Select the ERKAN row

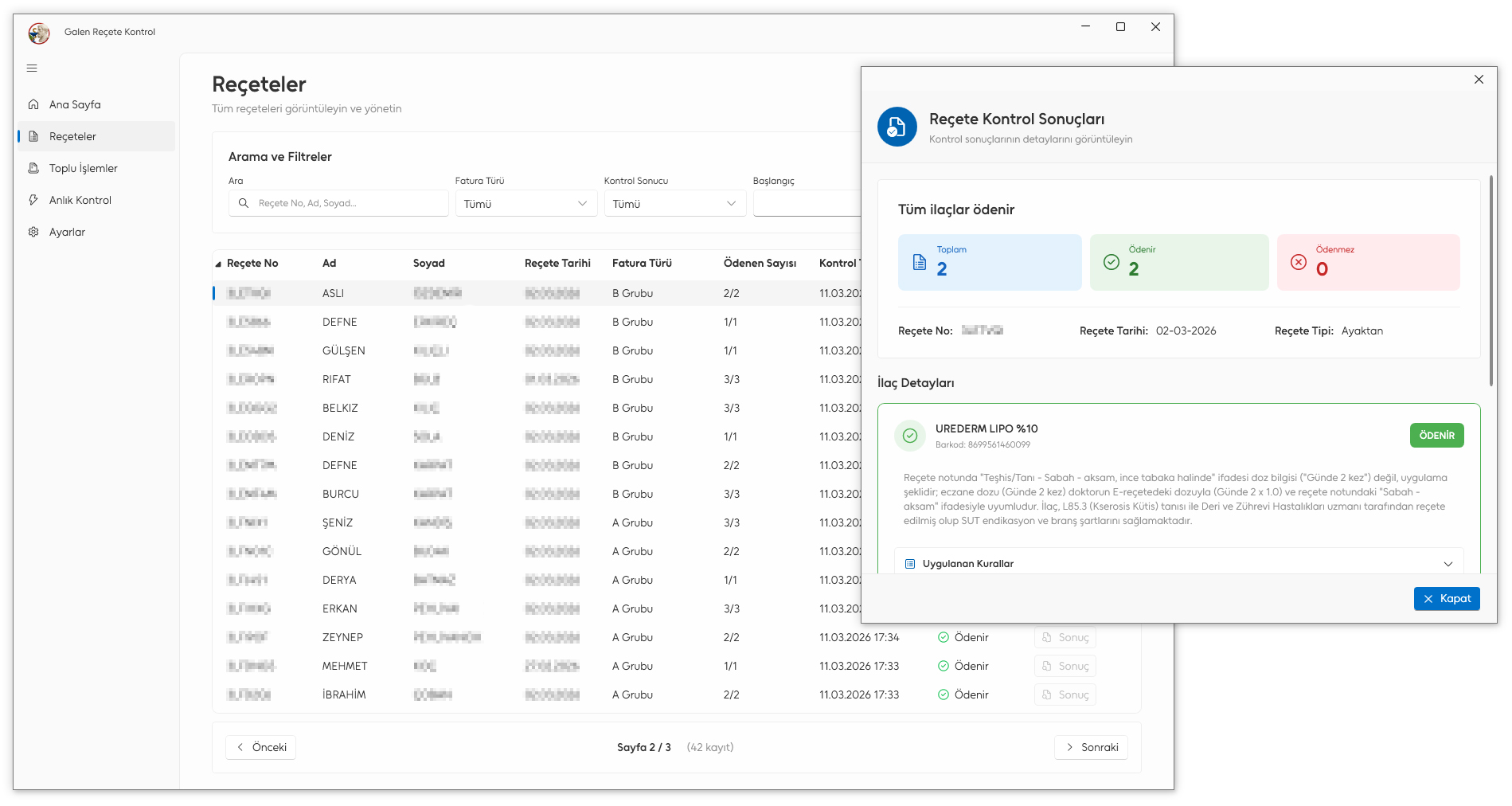(537, 608)
